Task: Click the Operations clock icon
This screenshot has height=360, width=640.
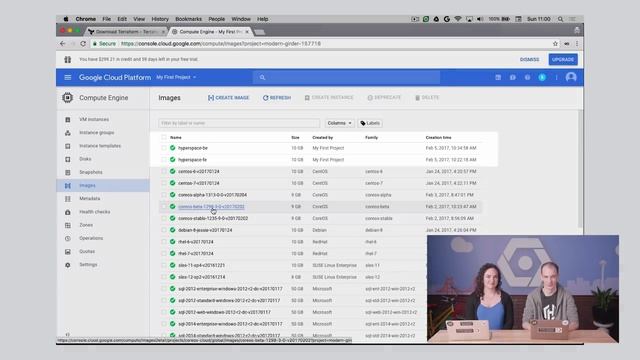Action: (x=68, y=238)
